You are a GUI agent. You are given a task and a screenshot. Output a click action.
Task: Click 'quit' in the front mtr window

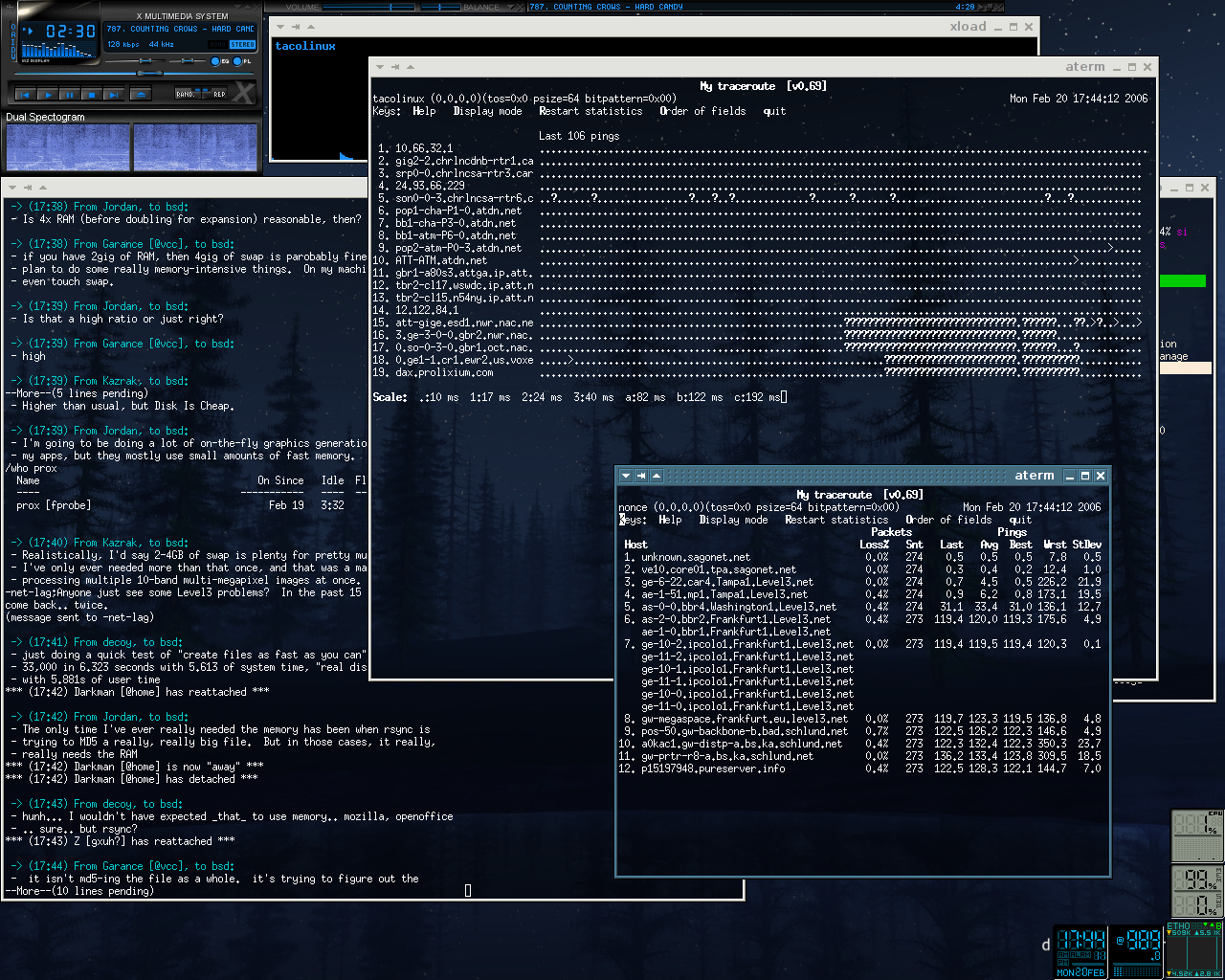(x=1020, y=520)
